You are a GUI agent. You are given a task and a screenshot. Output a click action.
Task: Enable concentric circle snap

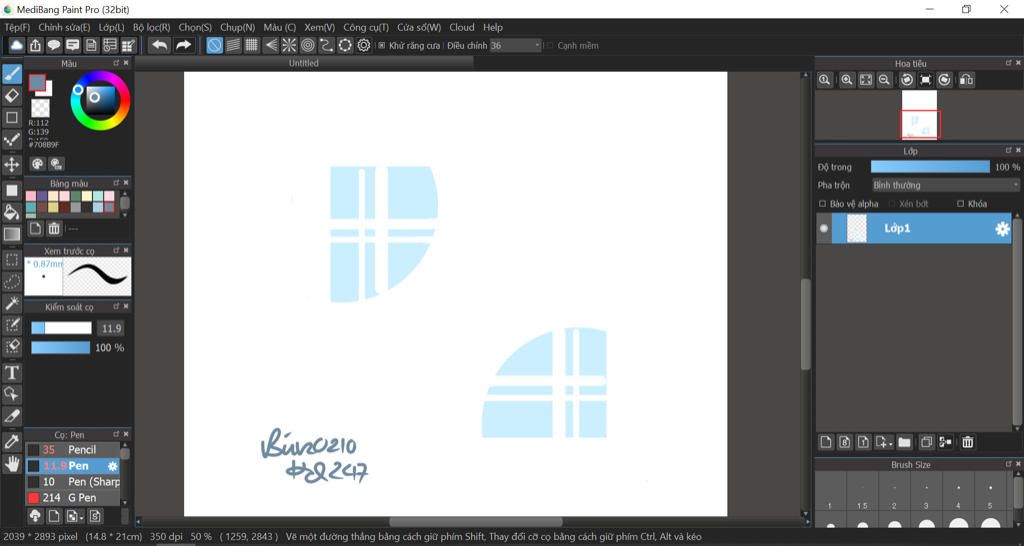click(x=308, y=45)
